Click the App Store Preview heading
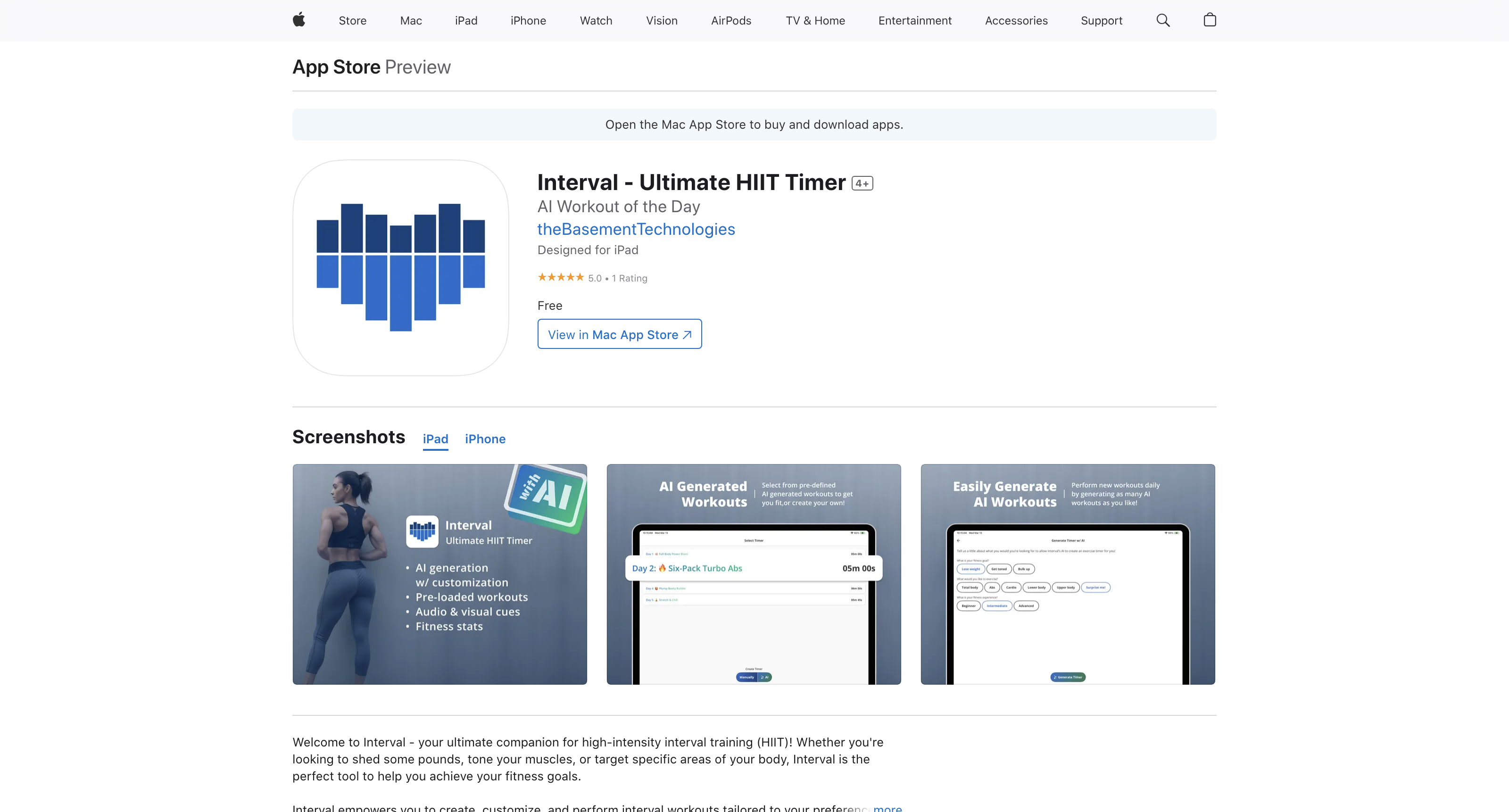 [372, 67]
